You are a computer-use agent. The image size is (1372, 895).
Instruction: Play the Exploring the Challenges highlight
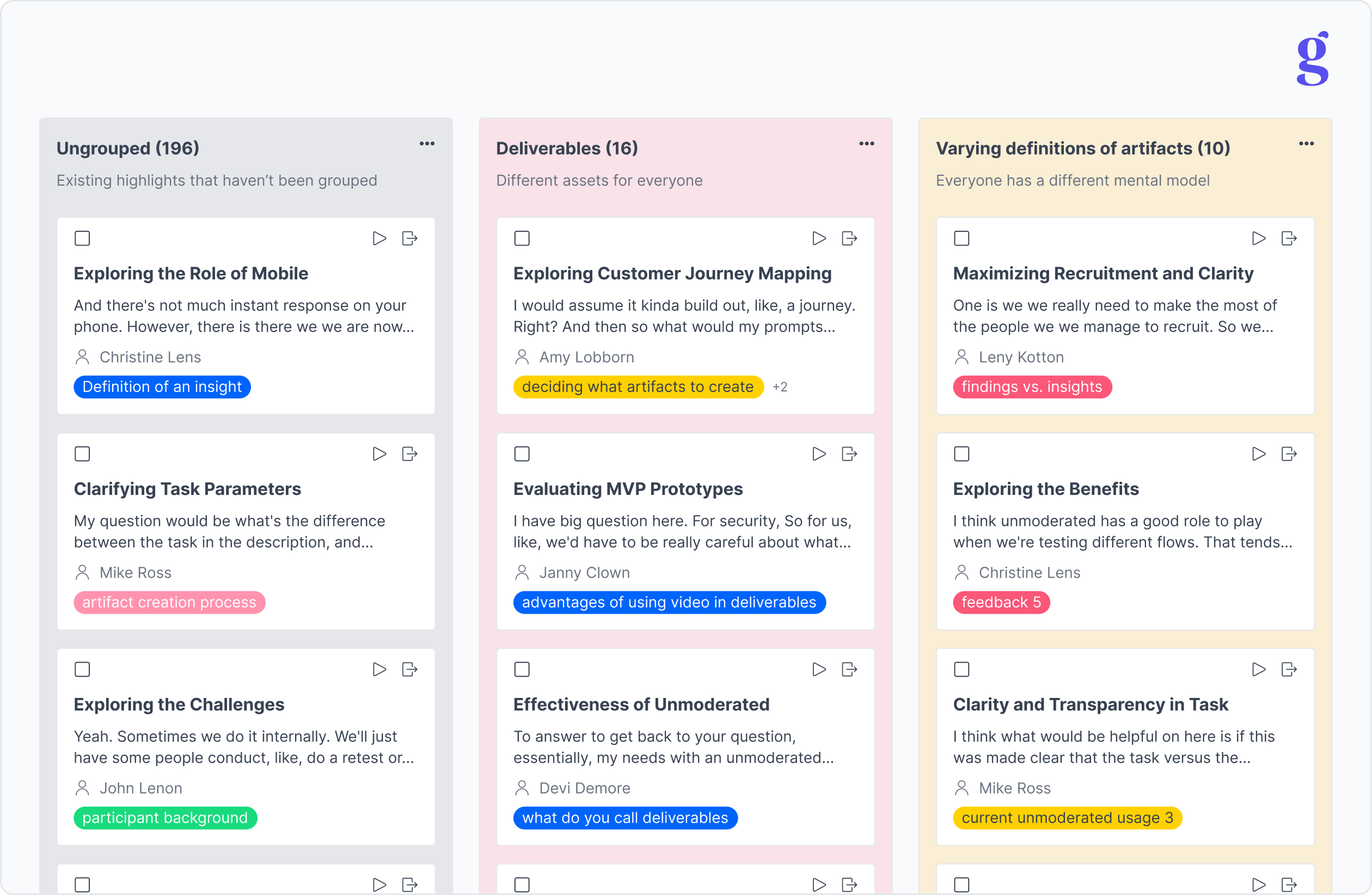click(379, 670)
